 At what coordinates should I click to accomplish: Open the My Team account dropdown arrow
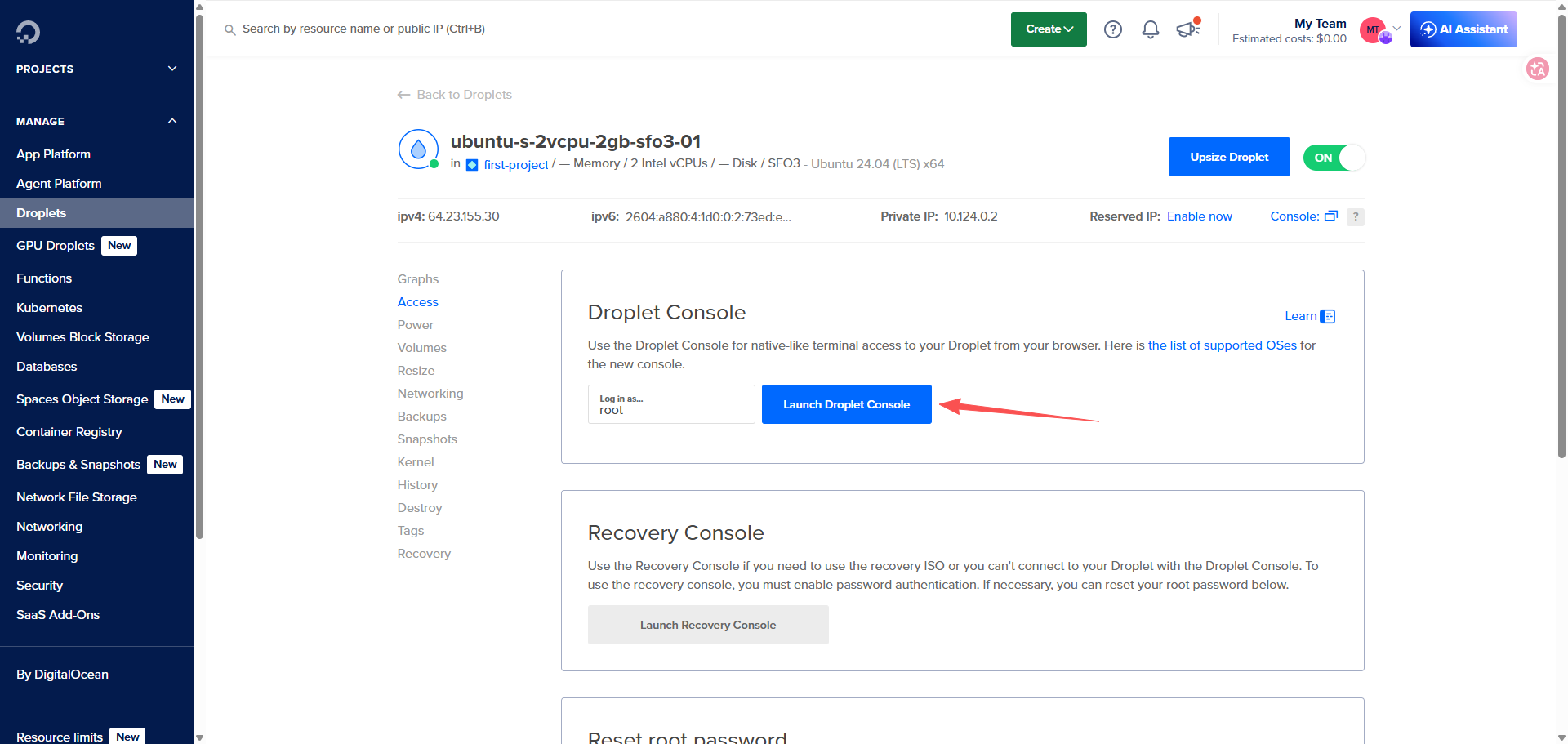[x=1396, y=29]
